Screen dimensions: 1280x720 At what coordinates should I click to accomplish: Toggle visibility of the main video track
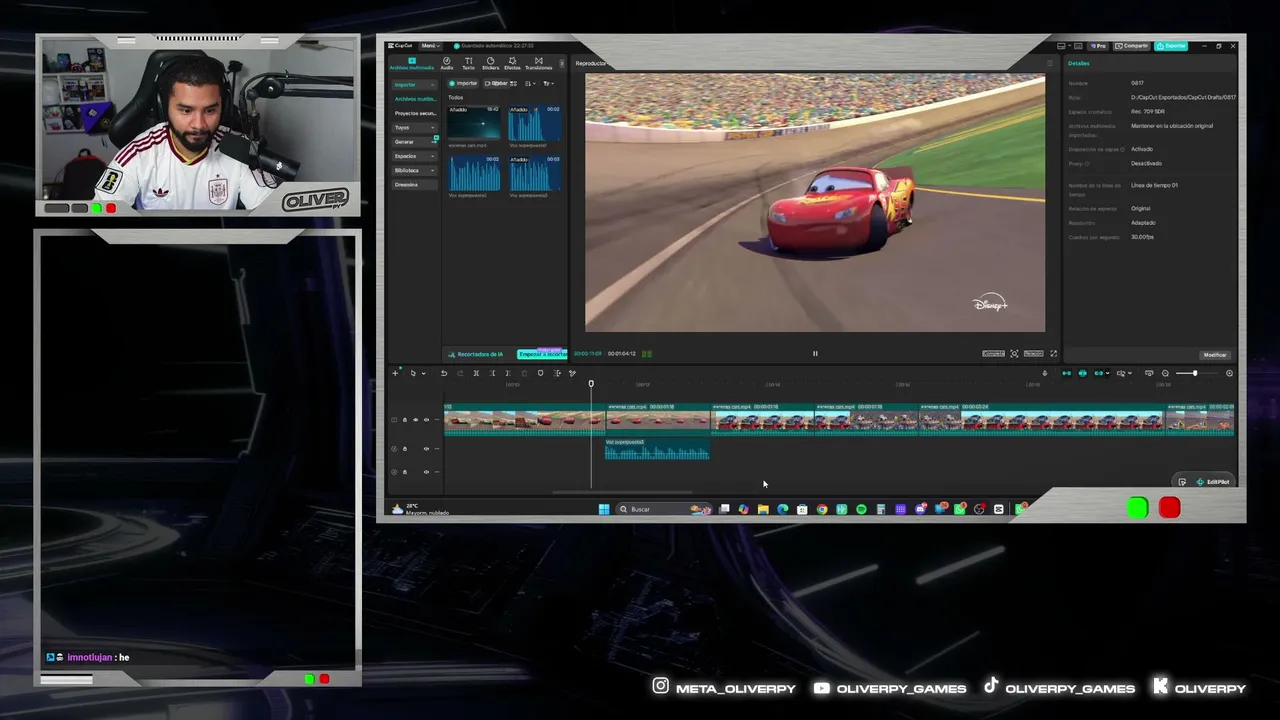click(416, 420)
